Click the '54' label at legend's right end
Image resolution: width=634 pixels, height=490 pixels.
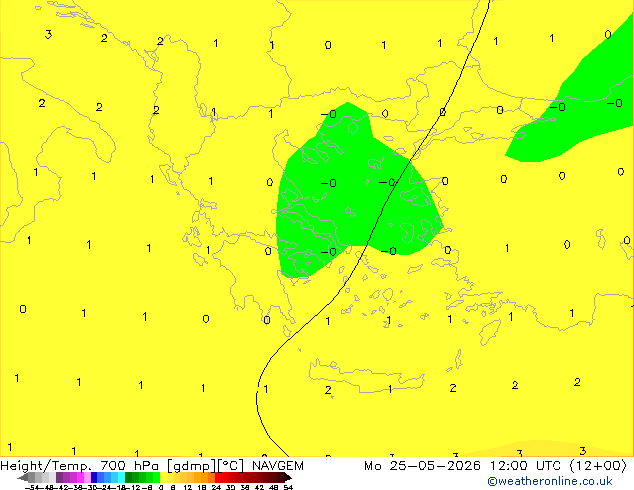[x=288, y=488]
